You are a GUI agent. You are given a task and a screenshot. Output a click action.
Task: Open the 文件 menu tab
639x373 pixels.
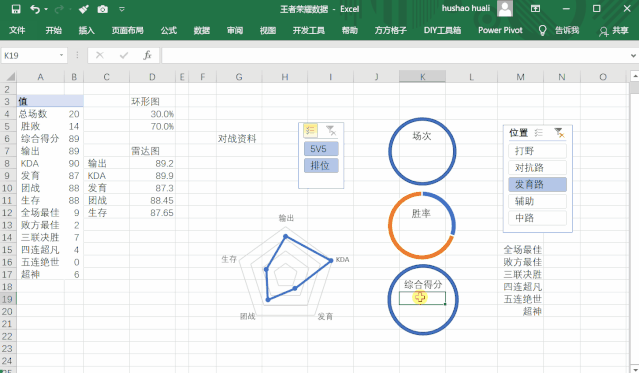pos(17,30)
